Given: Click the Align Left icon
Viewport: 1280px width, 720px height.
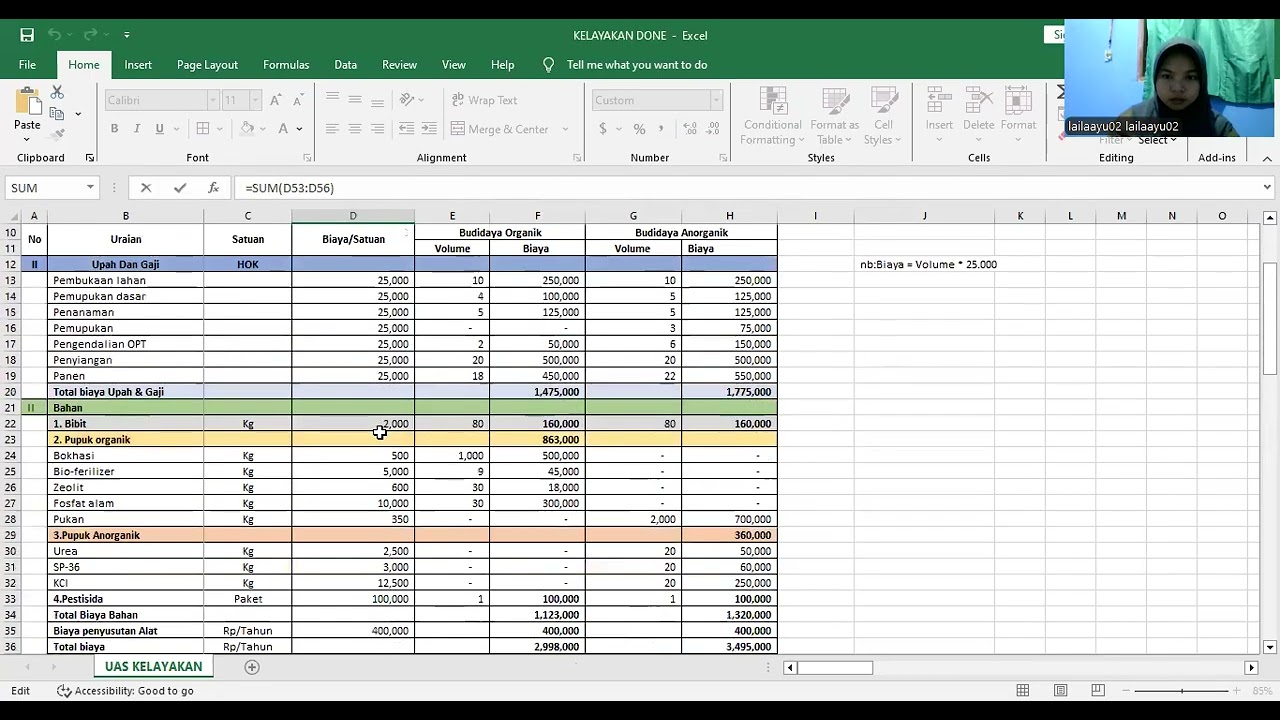Looking at the screenshot, I should (x=331, y=129).
